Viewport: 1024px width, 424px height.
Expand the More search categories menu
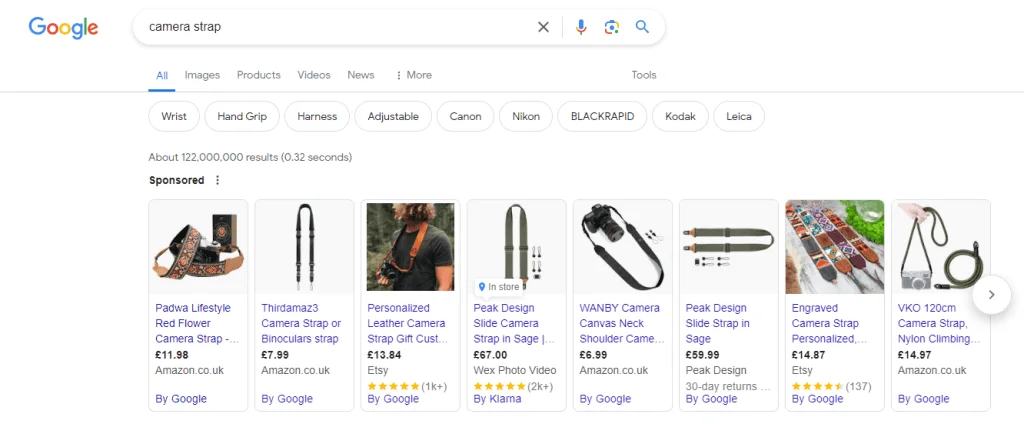(x=413, y=75)
